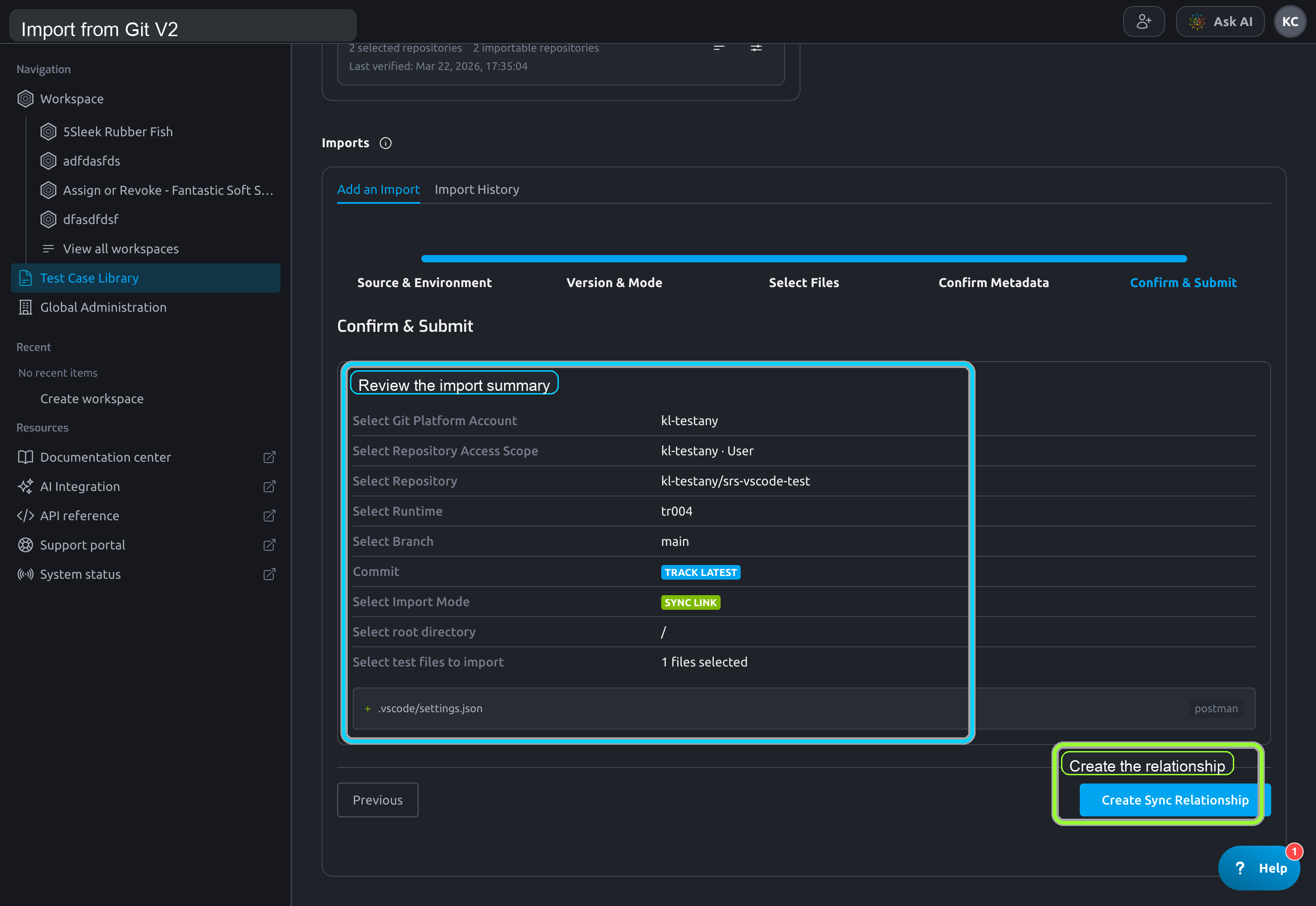Click the Previous button
This screenshot has width=1316, height=906.
(x=377, y=800)
